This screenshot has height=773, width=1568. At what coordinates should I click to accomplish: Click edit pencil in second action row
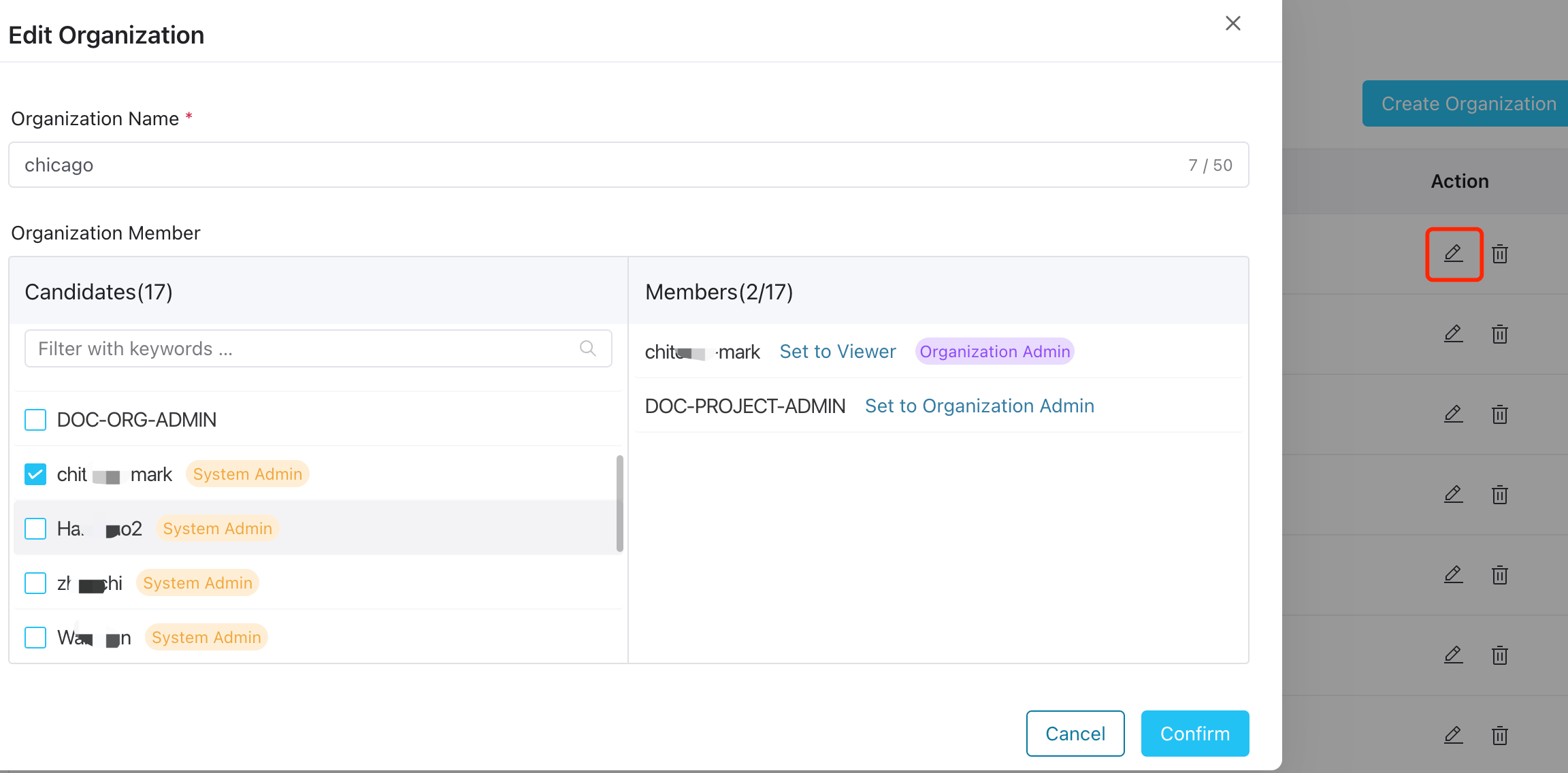coord(1454,334)
